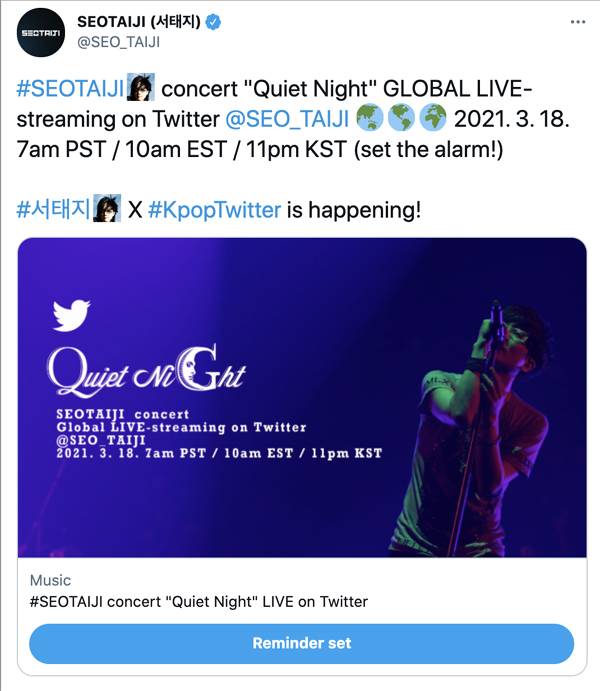
Task: Open the card title below Music
Action: (x=199, y=601)
